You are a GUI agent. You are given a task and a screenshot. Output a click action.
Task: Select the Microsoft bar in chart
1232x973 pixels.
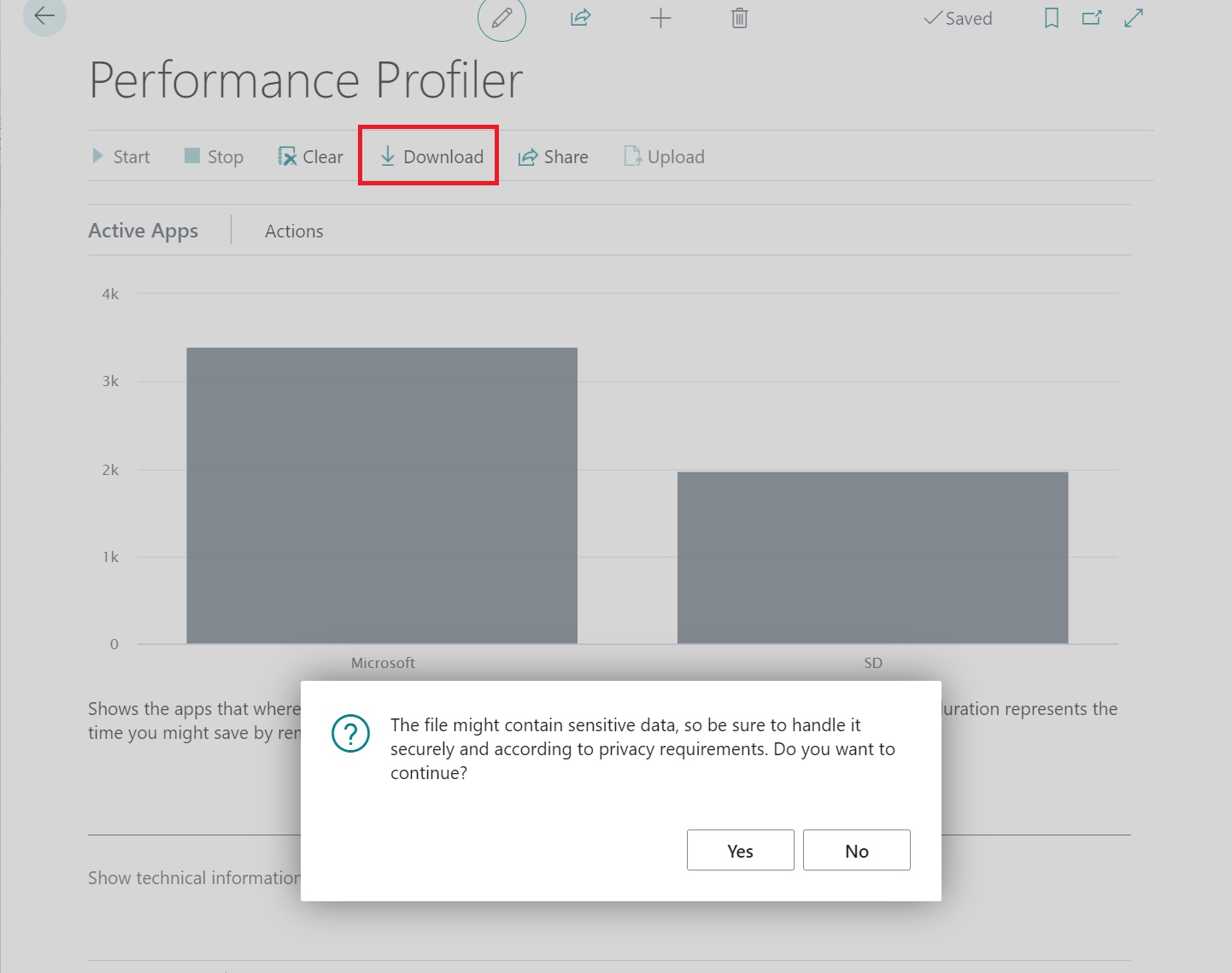(x=382, y=495)
